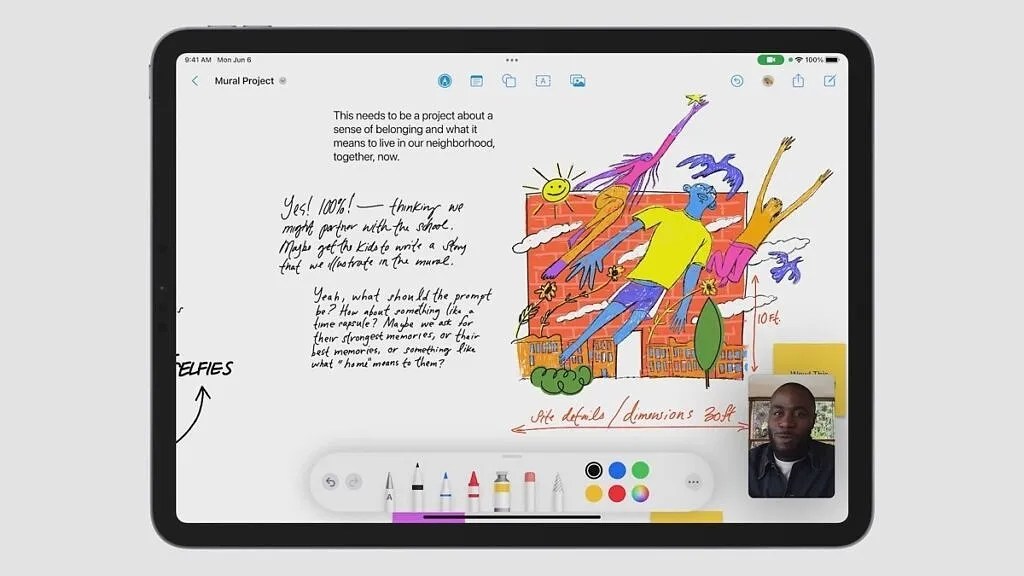Screen dimensions: 1024x576
Task: Open collaborator options via the avatar
Action: [768, 80]
